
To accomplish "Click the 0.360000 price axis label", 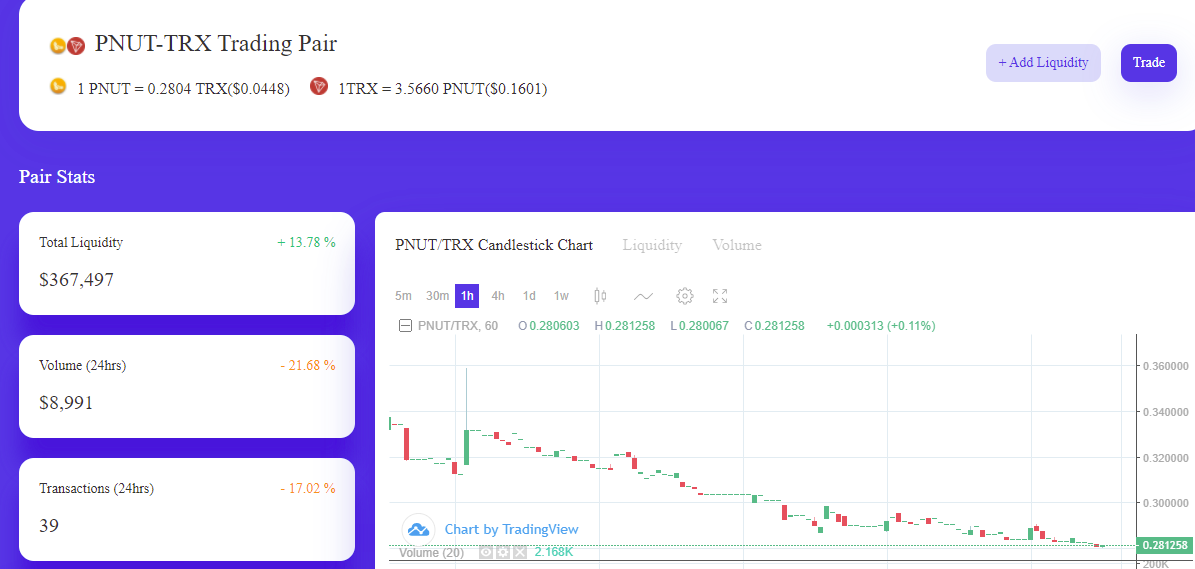I will pos(1165,366).
